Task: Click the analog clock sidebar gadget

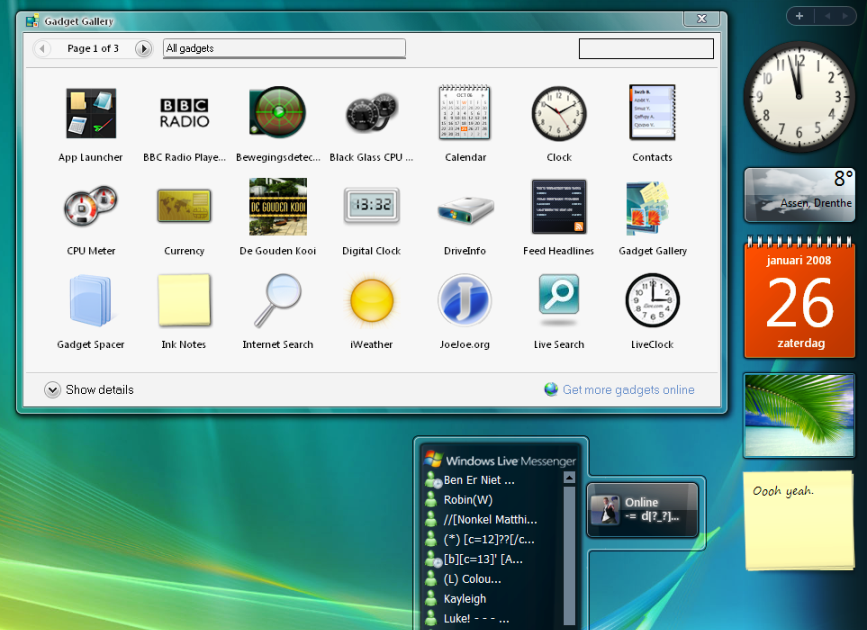Action: tap(798, 96)
